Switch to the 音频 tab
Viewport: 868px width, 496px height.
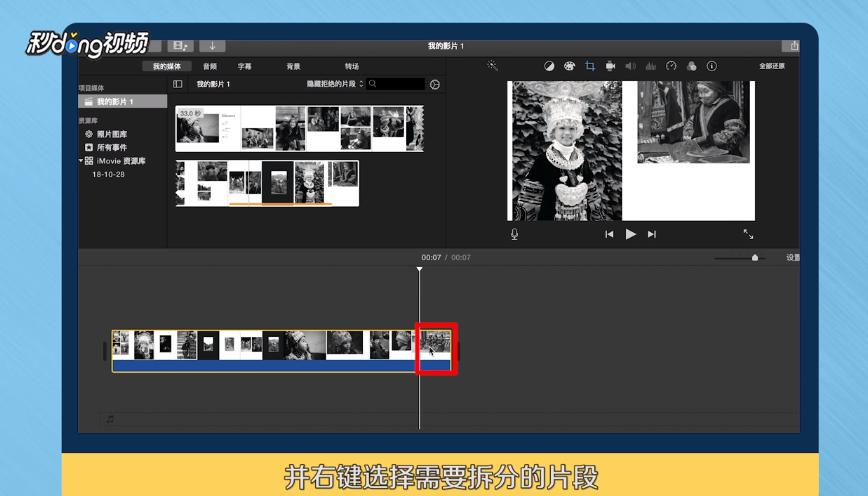[210, 66]
